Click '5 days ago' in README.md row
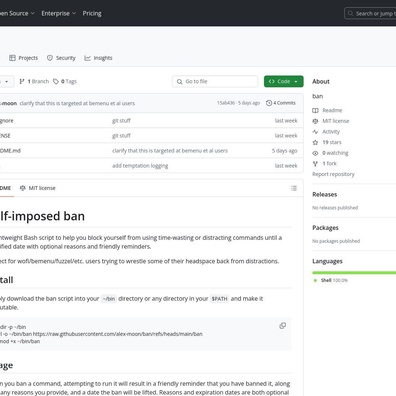The width and height of the screenshot is (396, 396). pos(284,151)
